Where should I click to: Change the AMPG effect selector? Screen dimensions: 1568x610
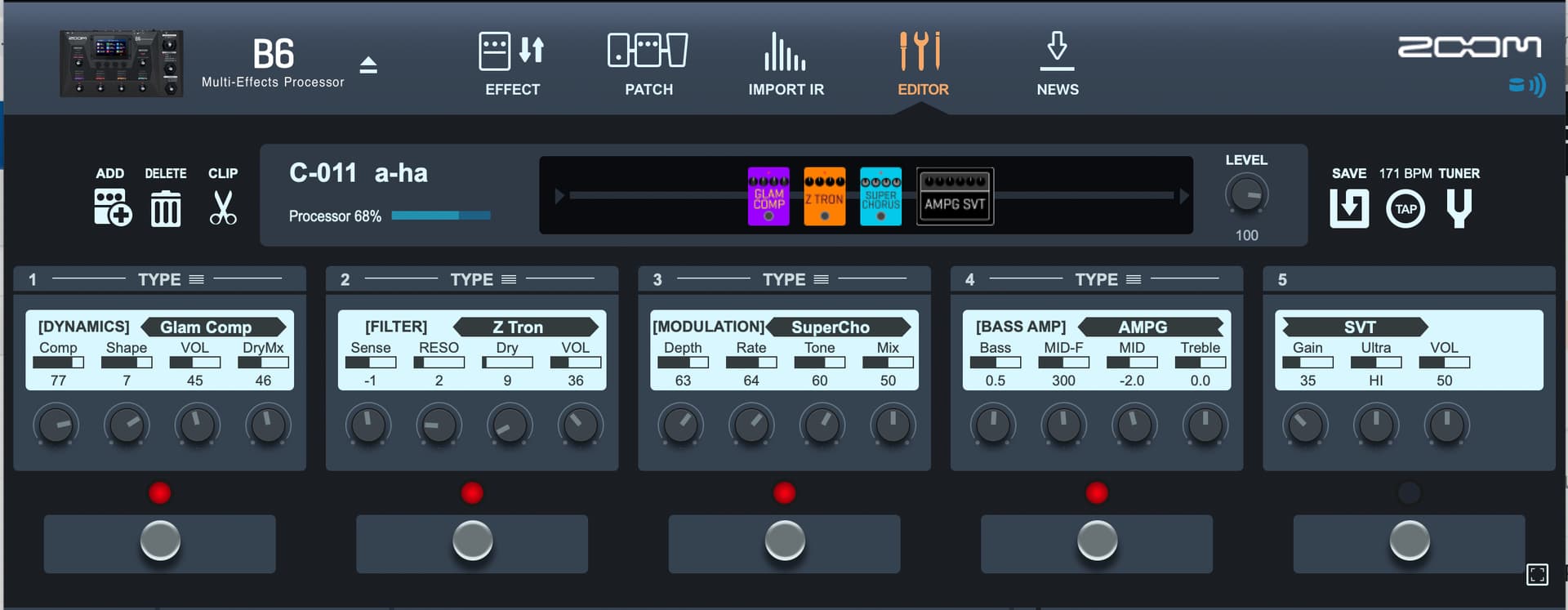tap(1151, 327)
